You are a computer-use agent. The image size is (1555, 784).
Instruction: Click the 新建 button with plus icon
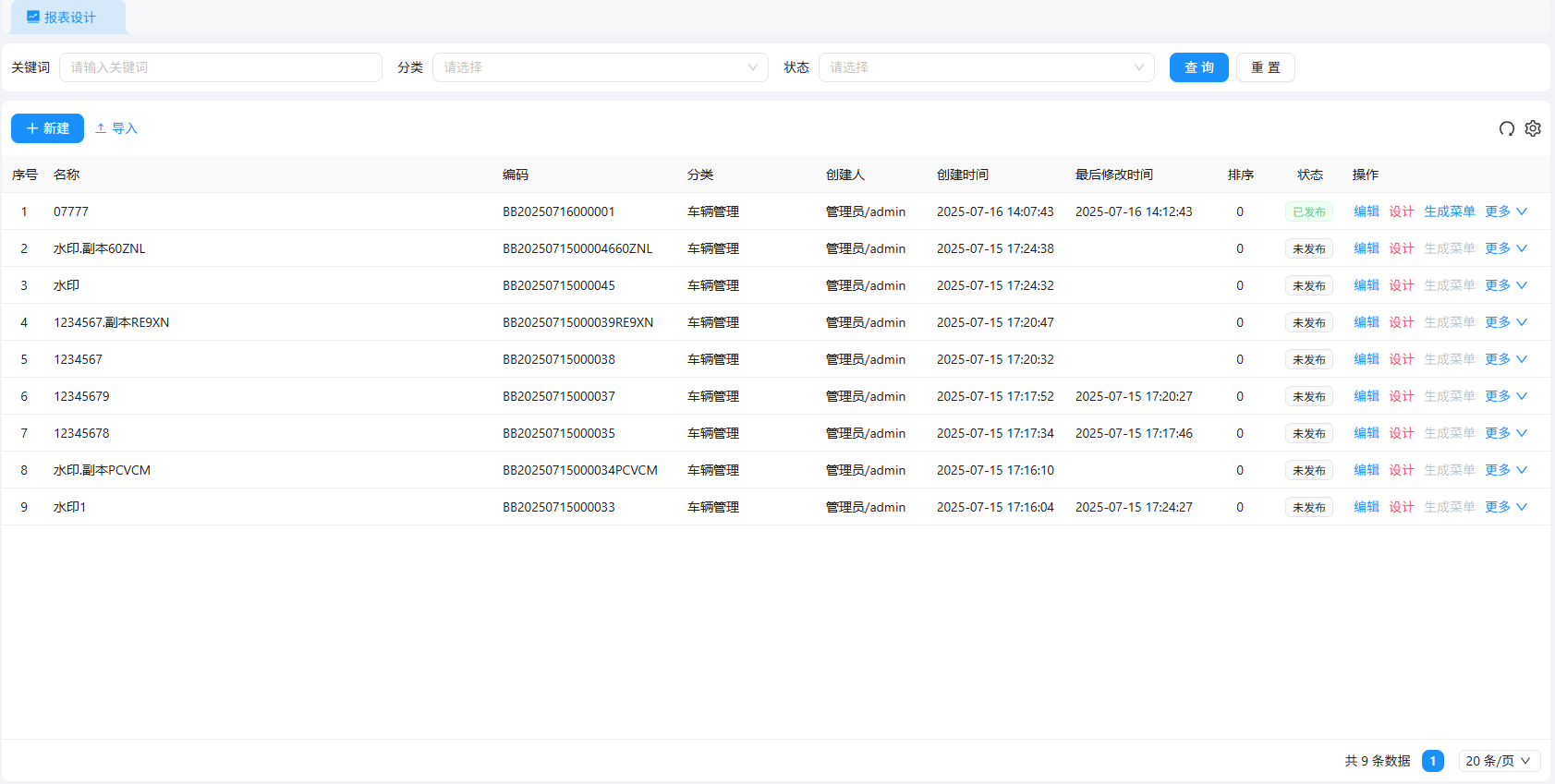click(47, 128)
